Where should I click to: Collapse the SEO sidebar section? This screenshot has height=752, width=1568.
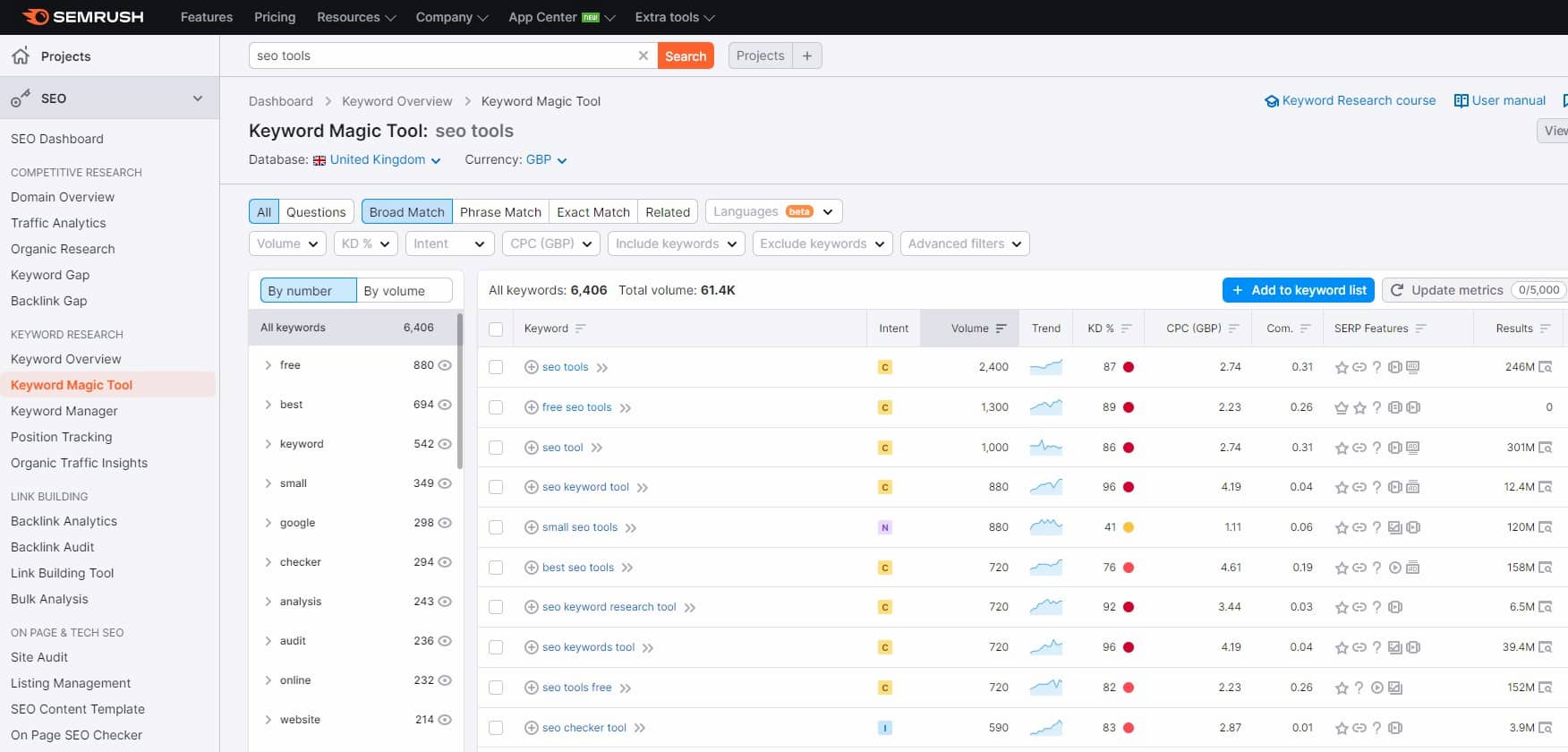(198, 98)
